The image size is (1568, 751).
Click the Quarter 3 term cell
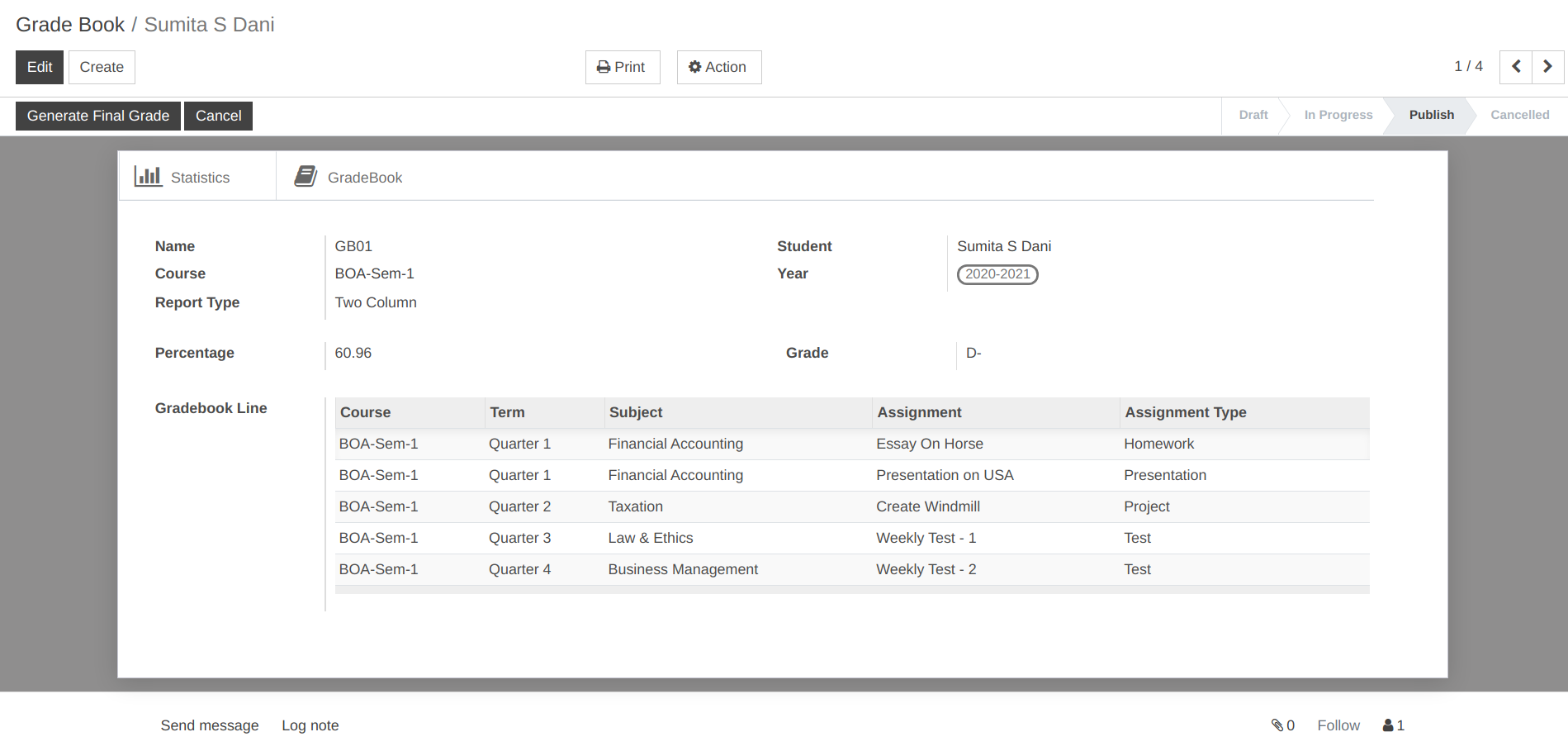(x=544, y=538)
